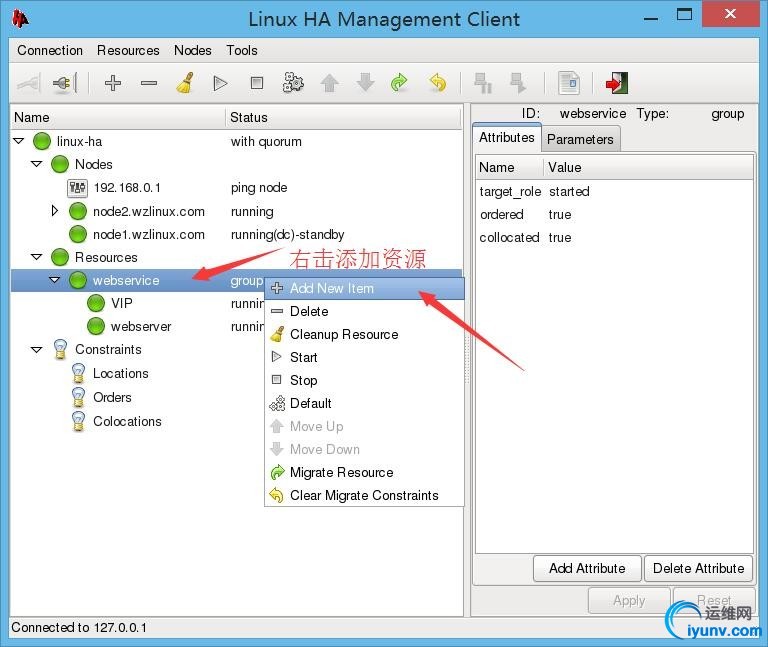The width and height of the screenshot is (768, 647).
Task: Select the Attributes tab
Action: [x=507, y=137]
